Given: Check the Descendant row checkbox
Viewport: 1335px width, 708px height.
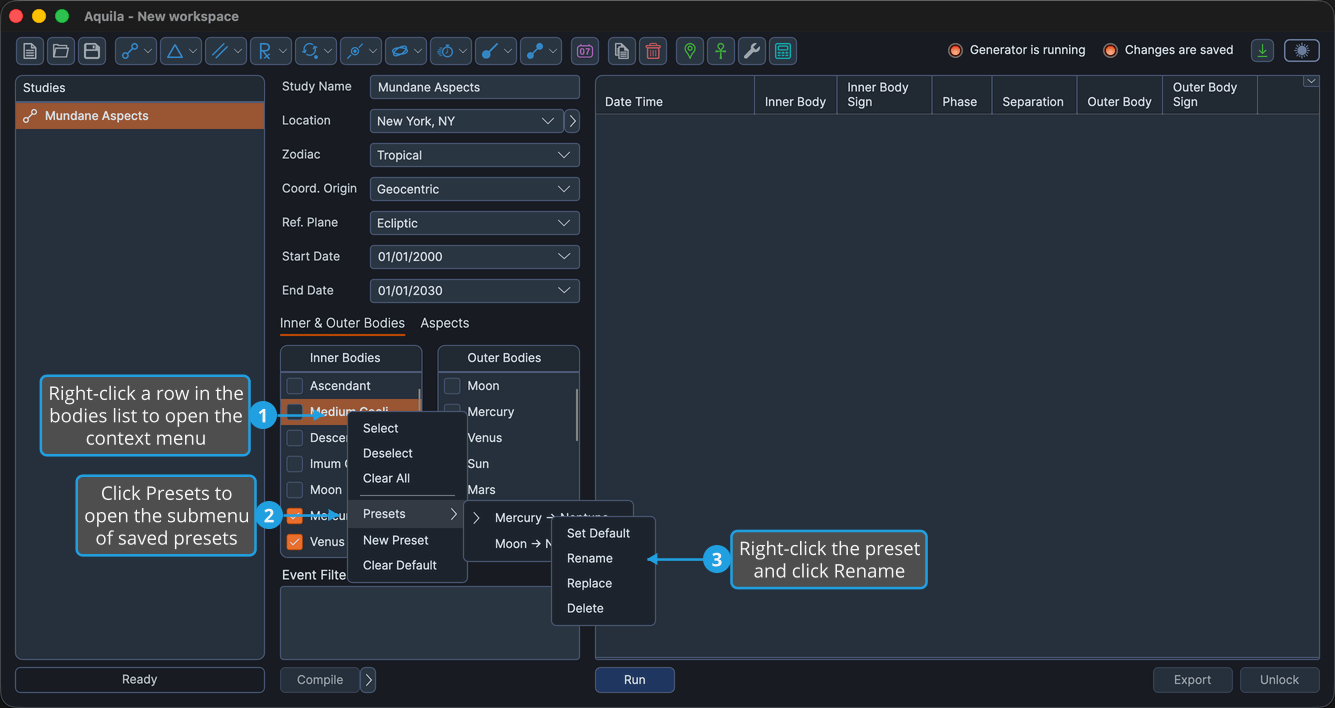Looking at the screenshot, I should 295,438.
